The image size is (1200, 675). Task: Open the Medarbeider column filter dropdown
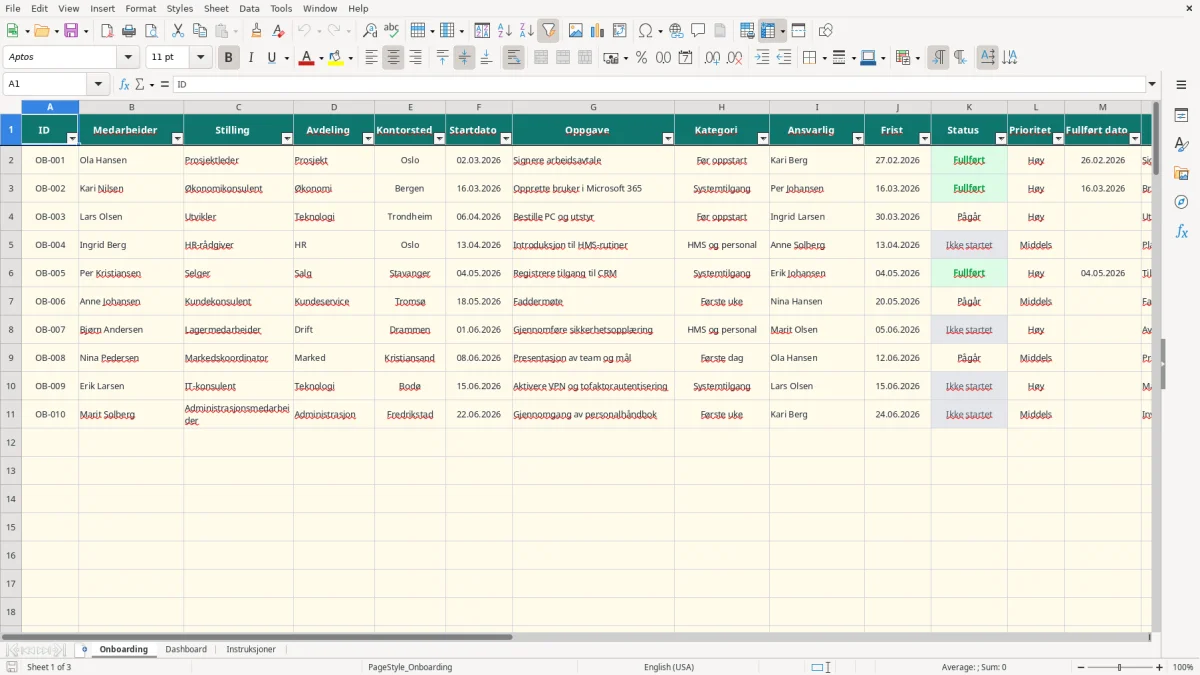click(x=177, y=139)
